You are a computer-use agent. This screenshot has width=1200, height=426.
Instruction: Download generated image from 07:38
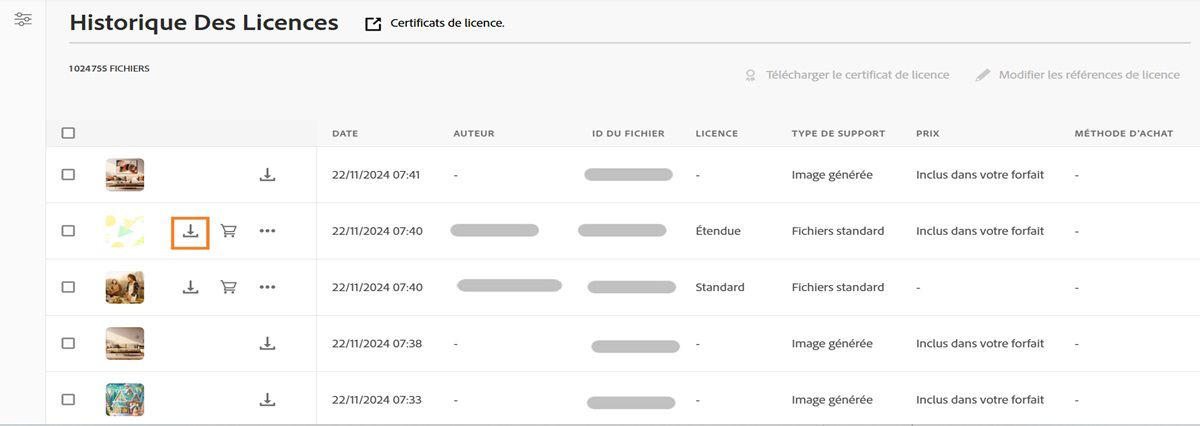pos(267,343)
